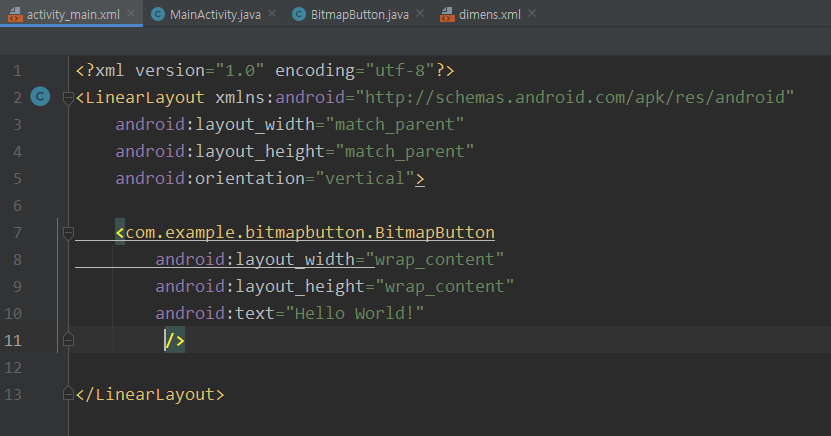
Task: Click "match_parent" value on layout_height line 4
Action: pyautogui.click(x=405, y=152)
